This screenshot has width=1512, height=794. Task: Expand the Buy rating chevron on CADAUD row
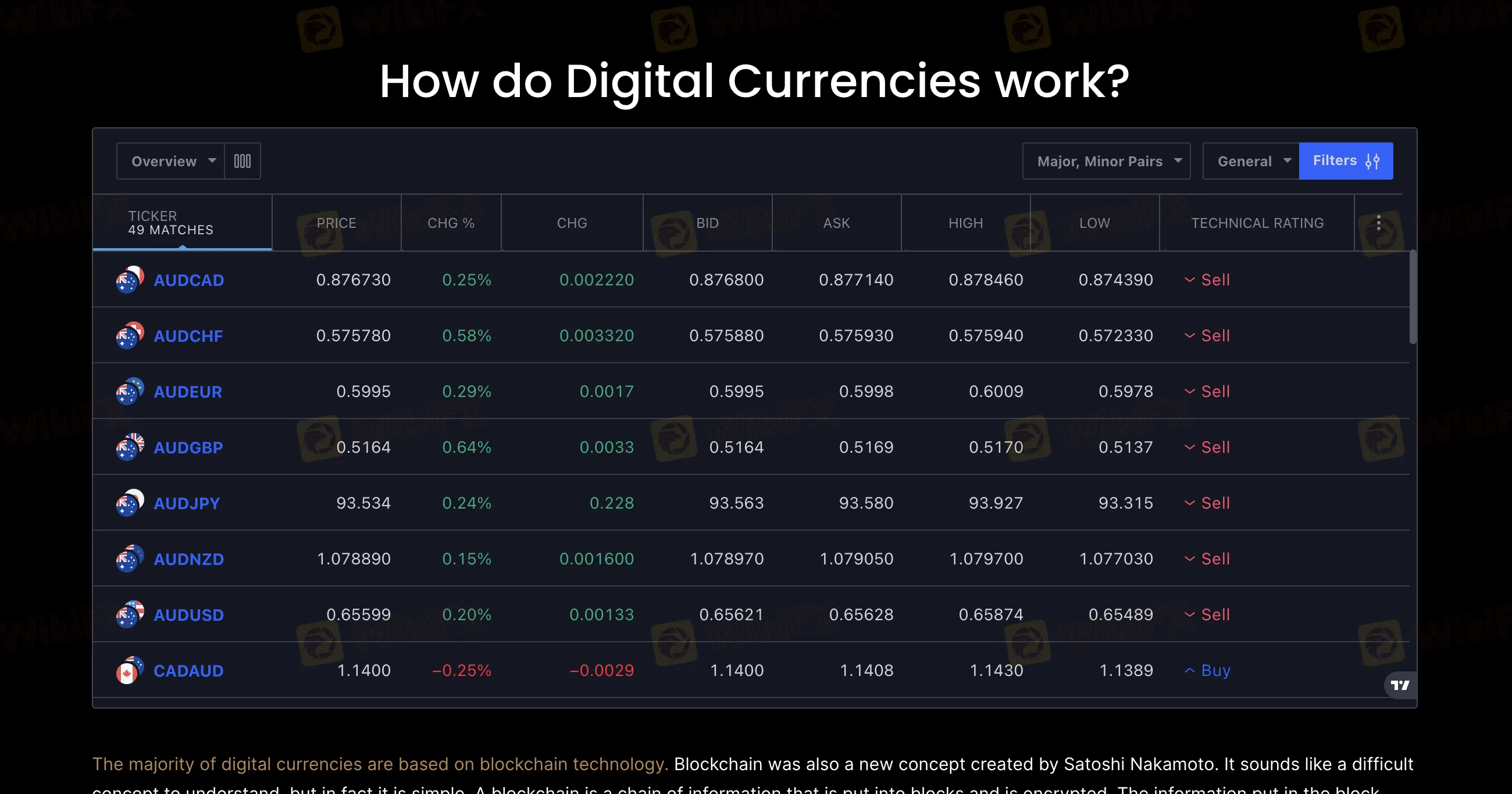[x=1189, y=670]
